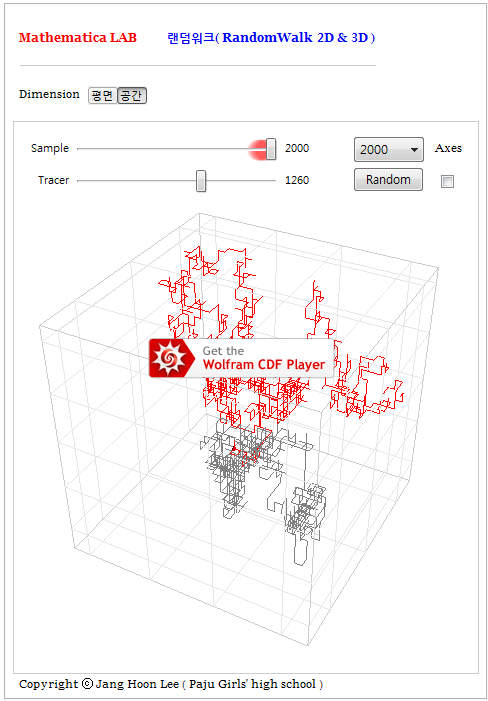Image resolution: width=488 pixels, height=701 pixels.
Task: Click the Get the Wolfram CDF Player banner
Action: (242, 358)
